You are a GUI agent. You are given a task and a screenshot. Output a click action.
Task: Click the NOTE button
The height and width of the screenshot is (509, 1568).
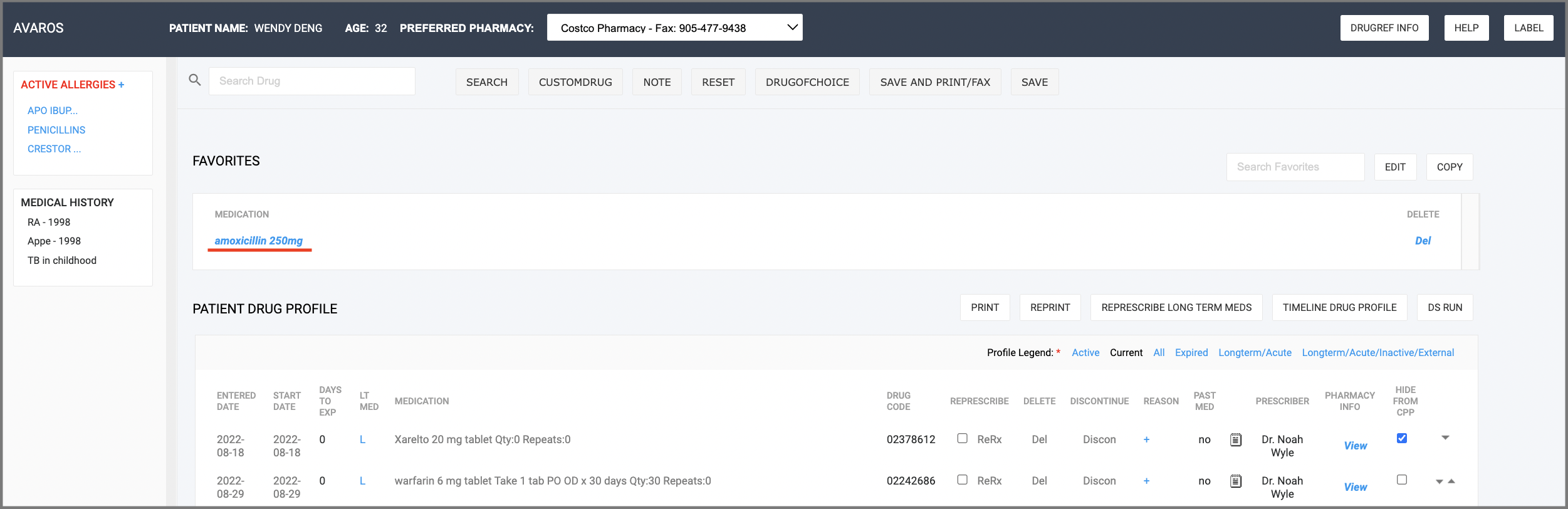(x=657, y=82)
